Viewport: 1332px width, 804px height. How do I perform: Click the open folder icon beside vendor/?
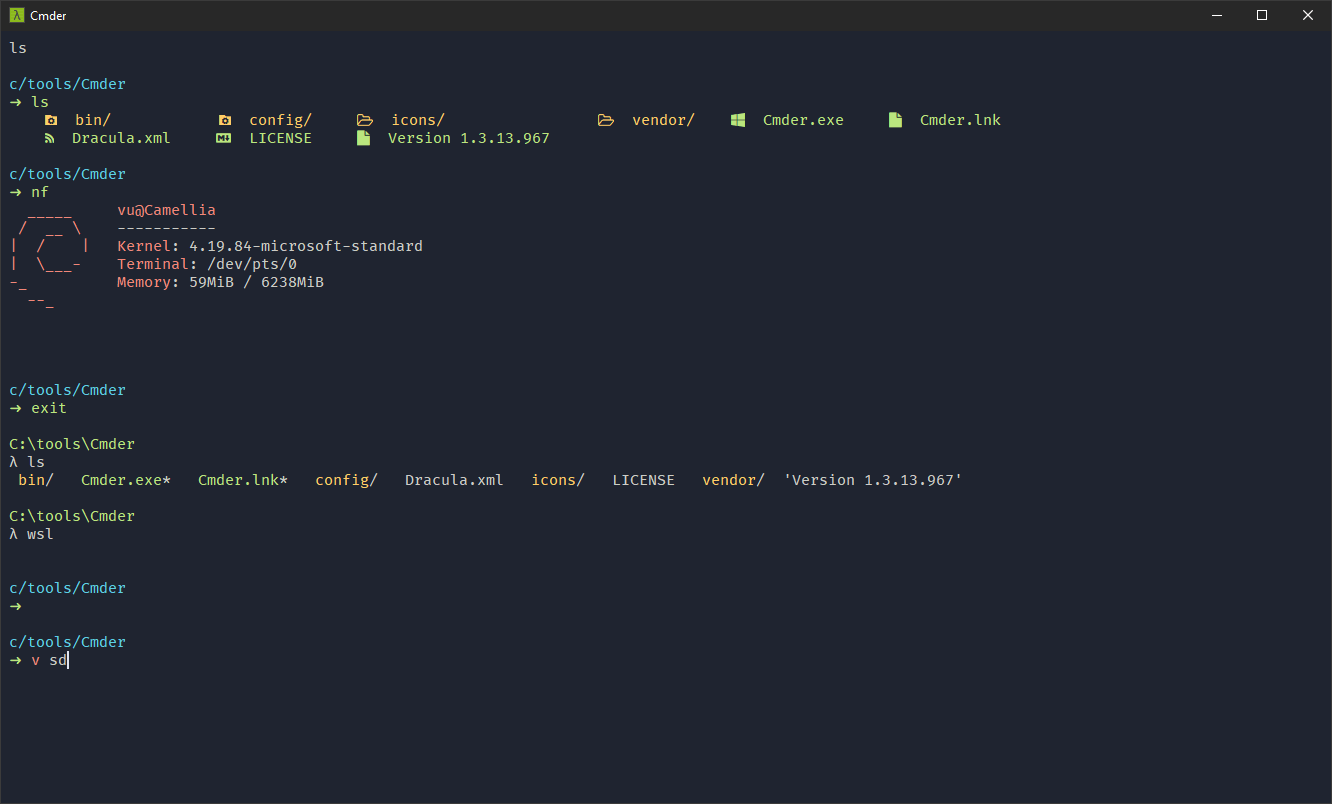606,120
